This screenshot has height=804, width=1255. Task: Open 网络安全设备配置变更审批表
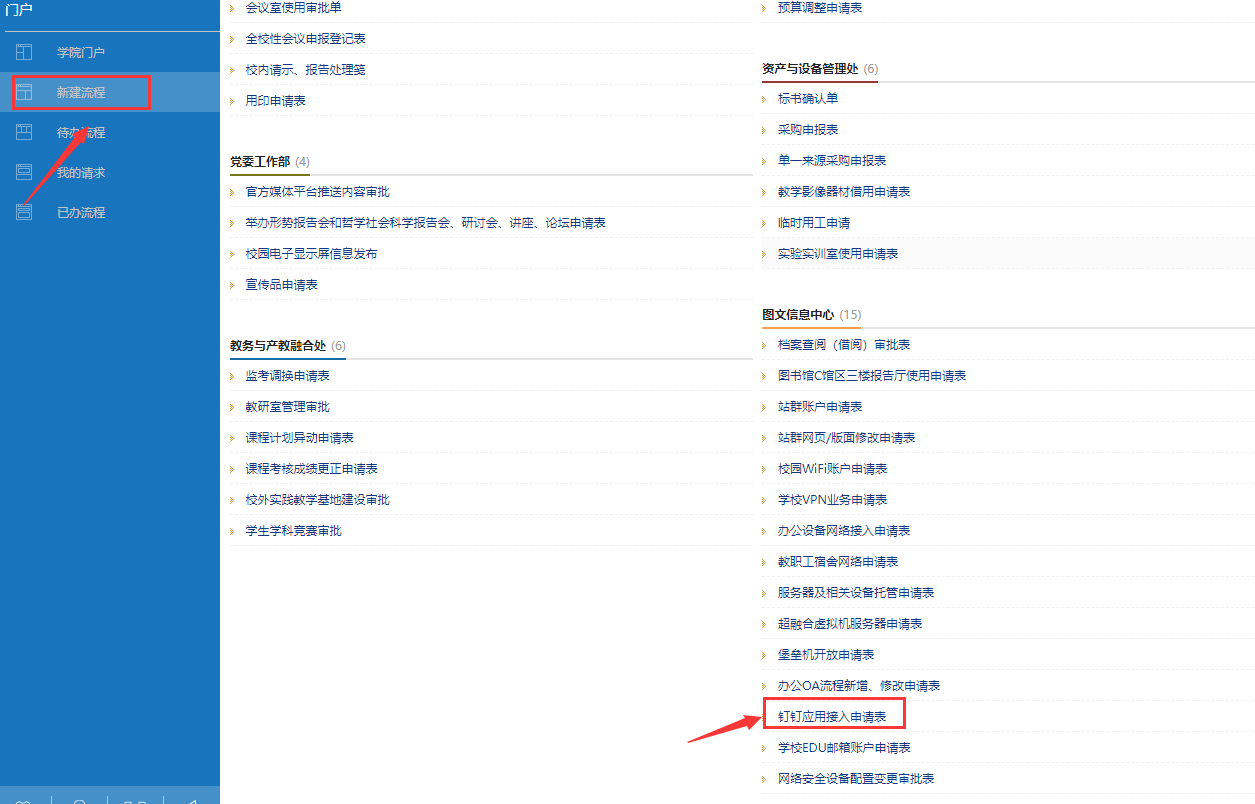[x=856, y=778]
